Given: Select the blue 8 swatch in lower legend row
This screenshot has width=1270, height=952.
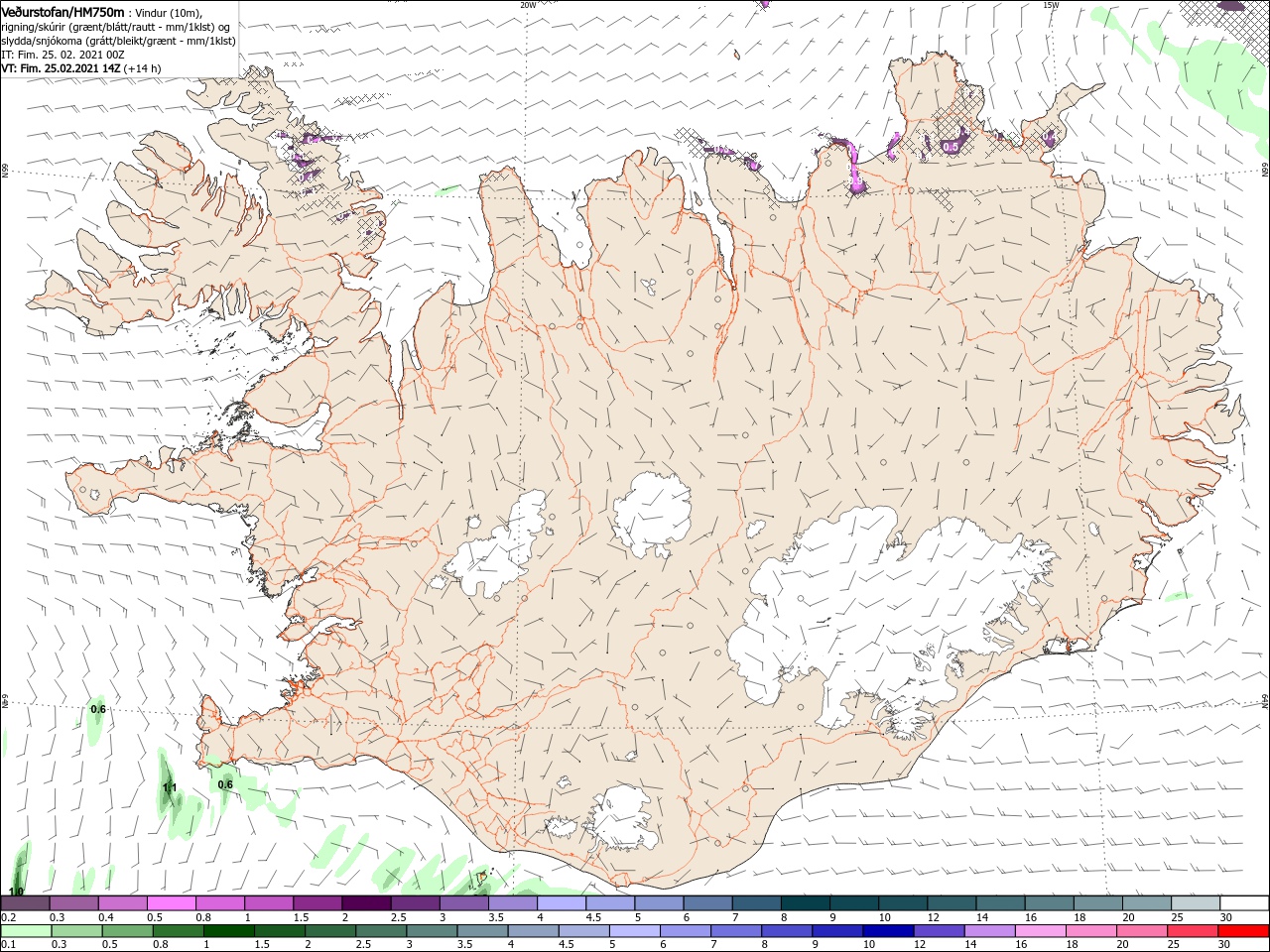Looking at the screenshot, I should coord(786,931).
